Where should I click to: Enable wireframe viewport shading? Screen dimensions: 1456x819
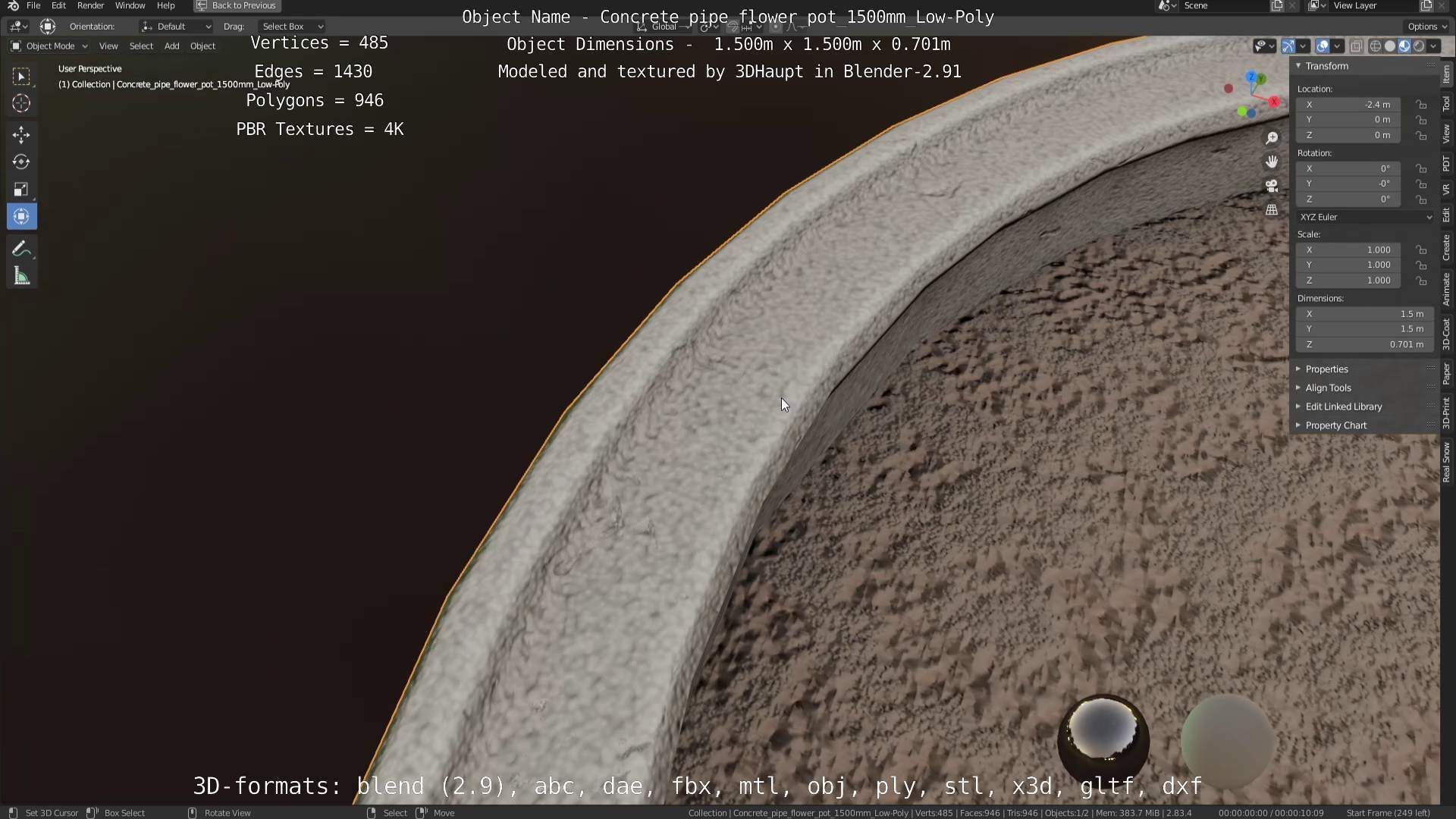tap(1375, 46)
